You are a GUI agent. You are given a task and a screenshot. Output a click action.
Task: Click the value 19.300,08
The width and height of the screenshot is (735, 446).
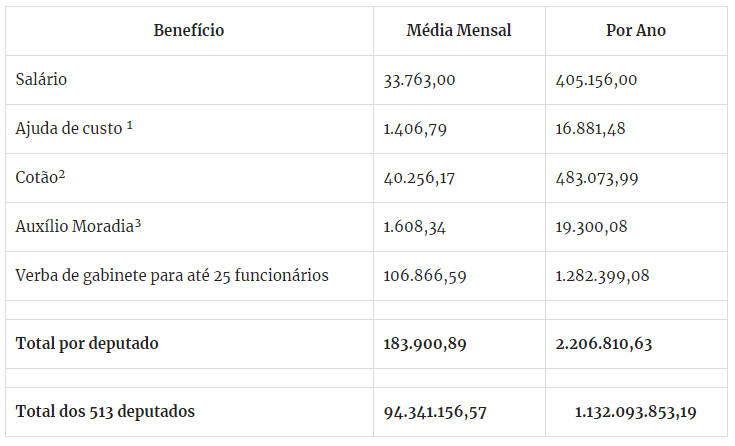[592, 227]
